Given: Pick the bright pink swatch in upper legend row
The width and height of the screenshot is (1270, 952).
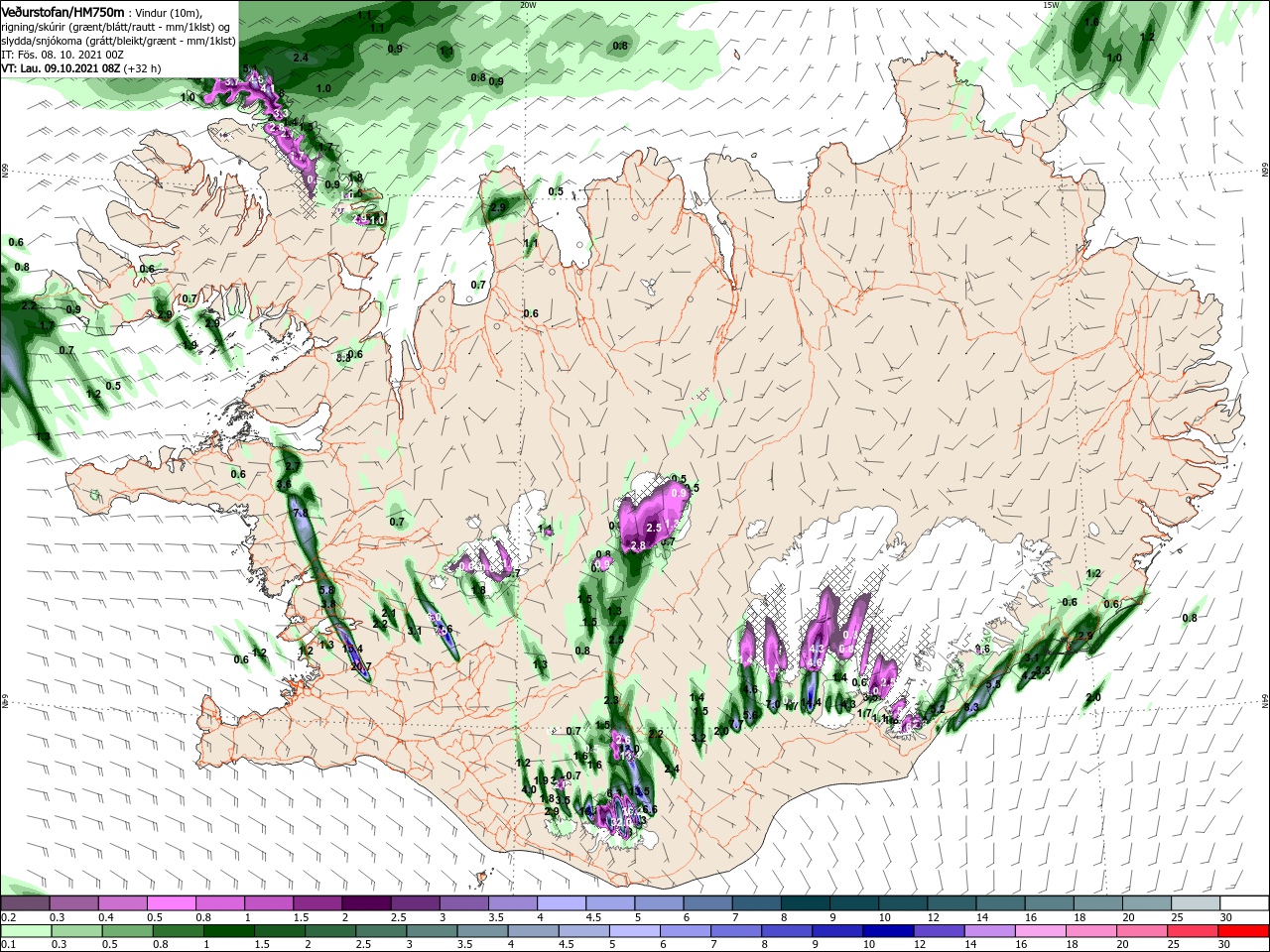Looking at the screenshot, I should pos(171,903).
